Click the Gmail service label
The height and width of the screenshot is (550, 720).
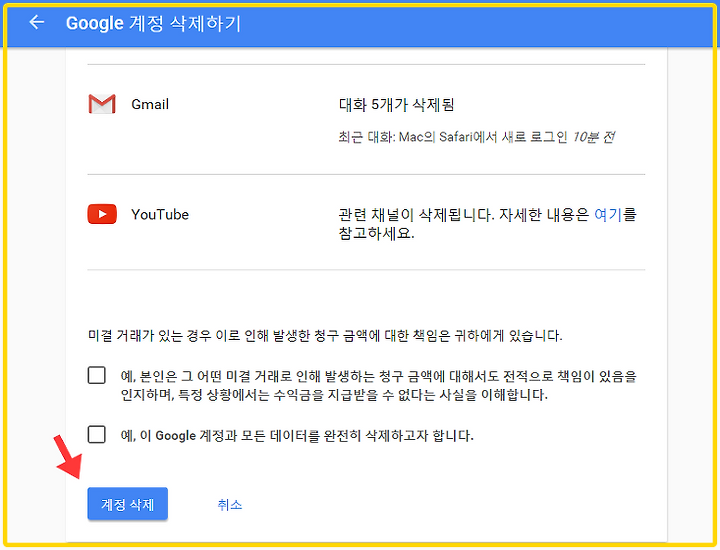pos(150,104)
